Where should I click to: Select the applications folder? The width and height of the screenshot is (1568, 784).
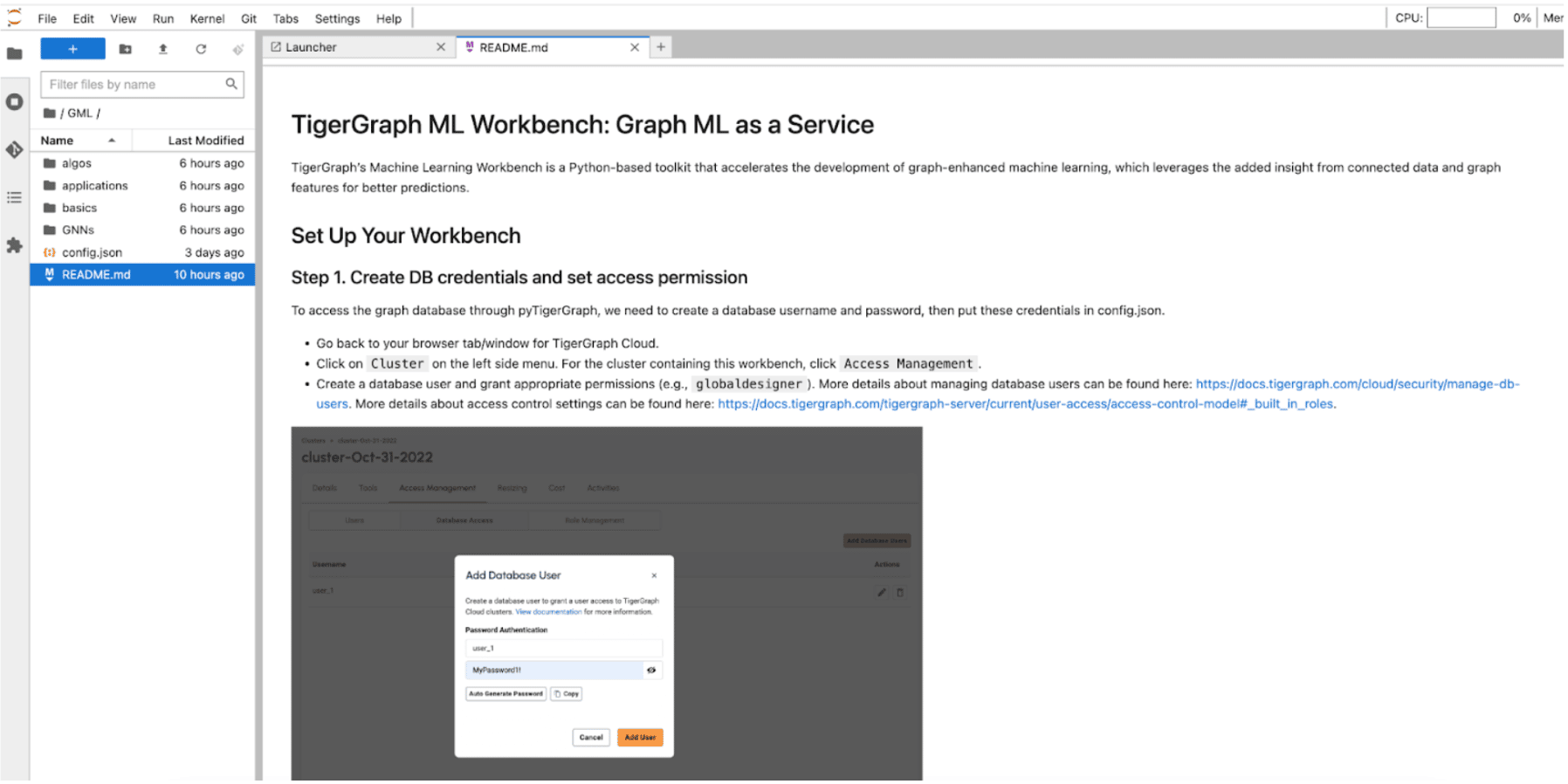point(143,186)
